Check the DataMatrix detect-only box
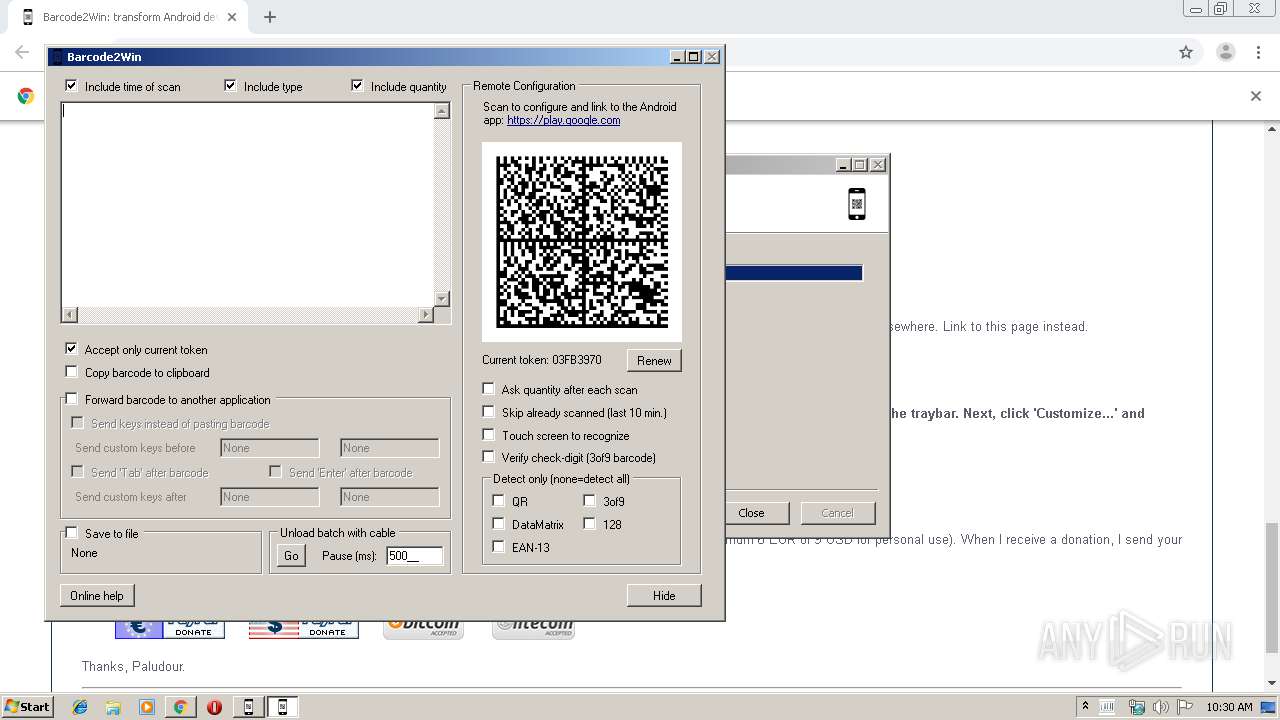The width and height of the screenshot is (1280, 720). click(498, 524)
